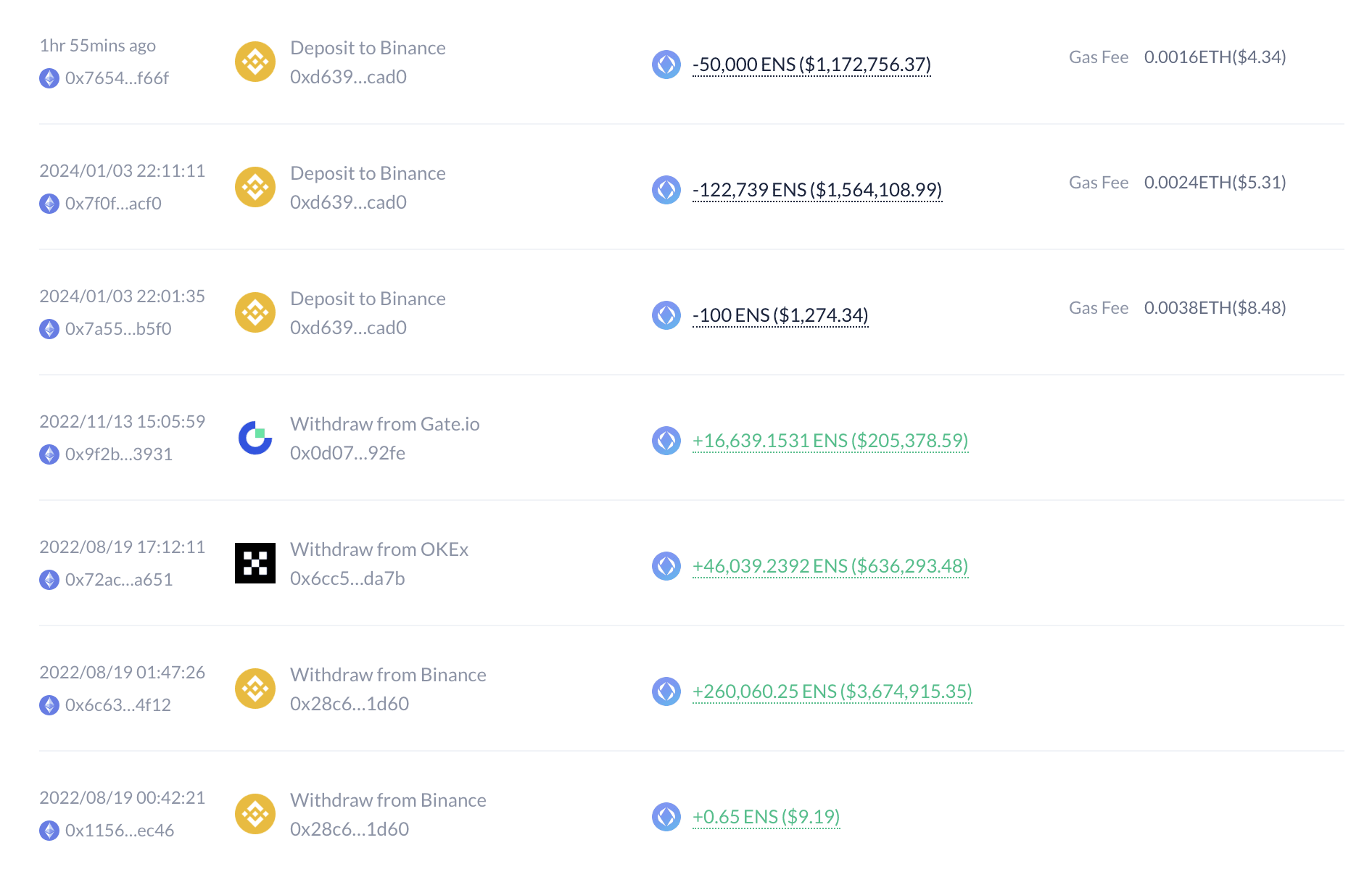1372x877 pixels.
Task: Click the ENS token icon beside +0.65 ENS
Action: point(665,816)
